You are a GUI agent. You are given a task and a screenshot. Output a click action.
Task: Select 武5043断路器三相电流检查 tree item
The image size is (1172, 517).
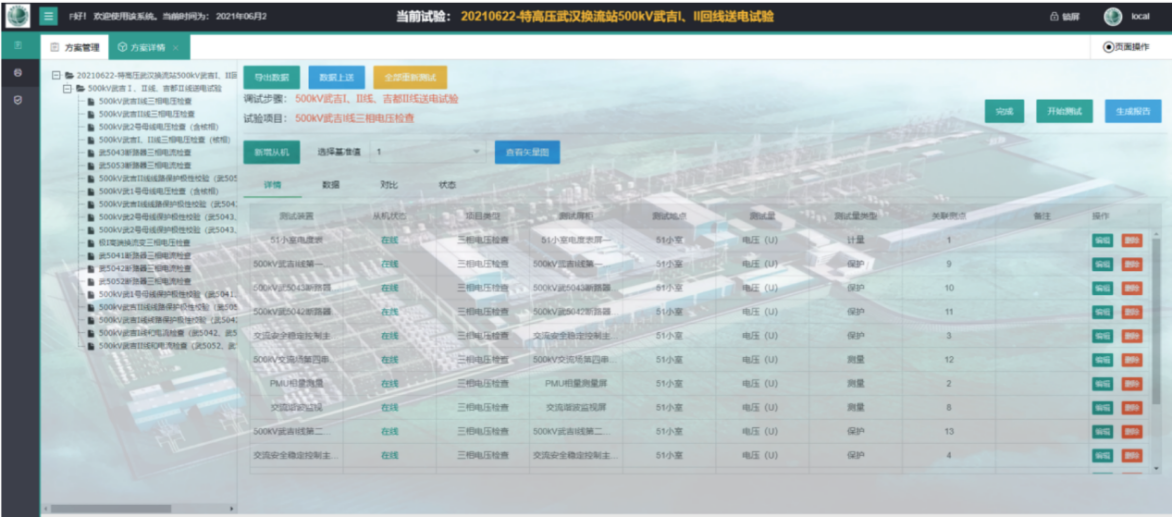click(144, 152)
